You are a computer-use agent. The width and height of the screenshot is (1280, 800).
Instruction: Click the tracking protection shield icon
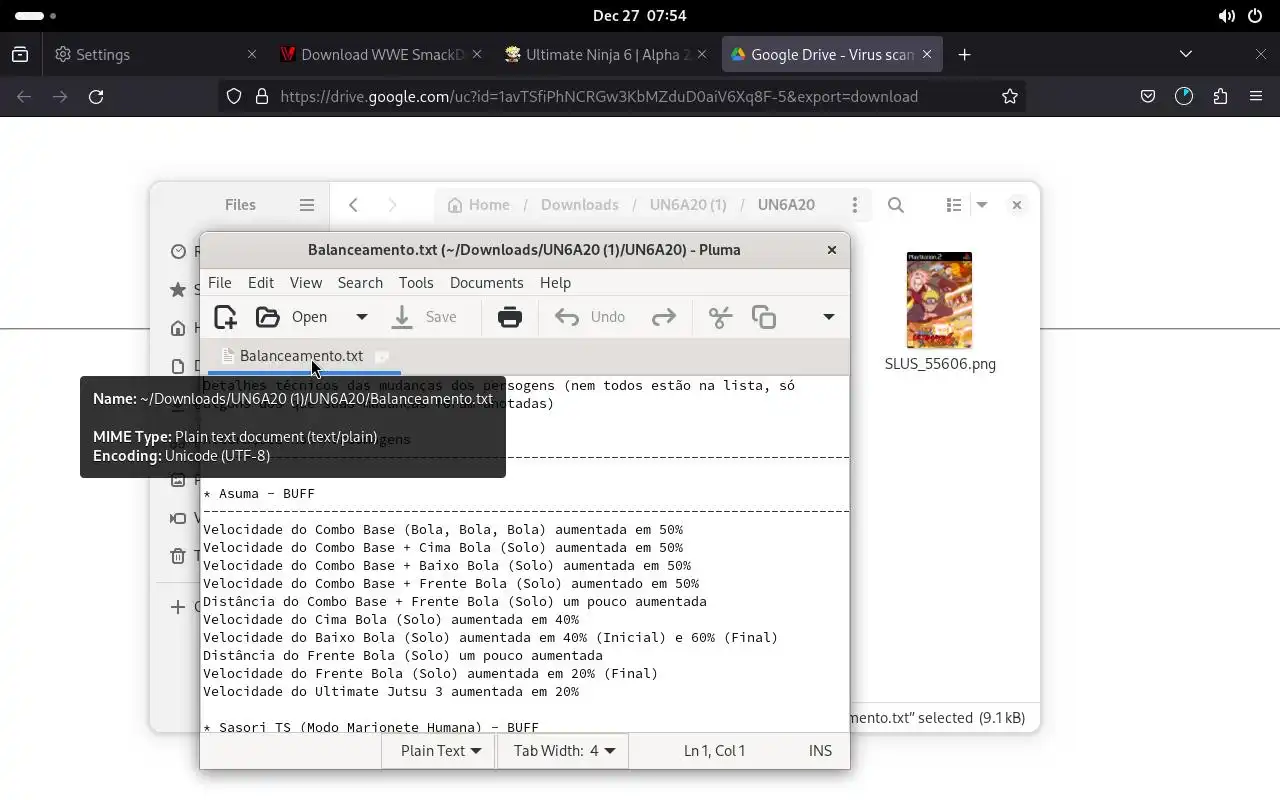(233, 97)
